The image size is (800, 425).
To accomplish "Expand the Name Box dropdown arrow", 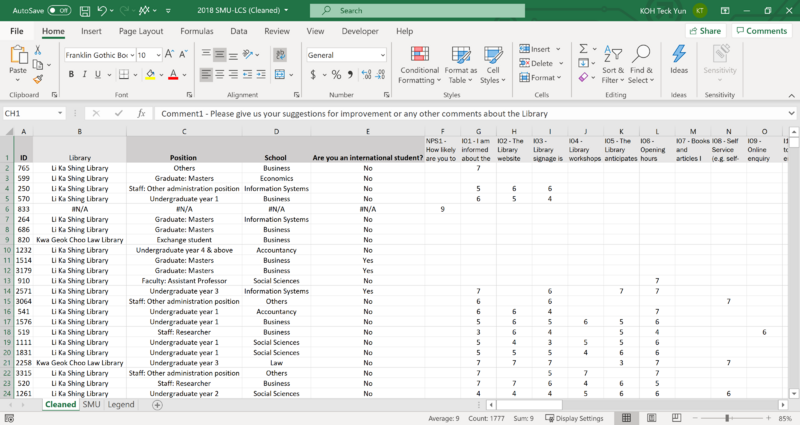I will [60, 113].
